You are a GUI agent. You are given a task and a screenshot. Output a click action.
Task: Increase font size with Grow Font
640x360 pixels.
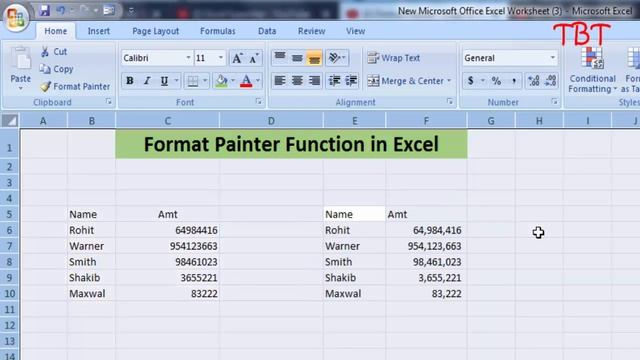pos(237,58)
